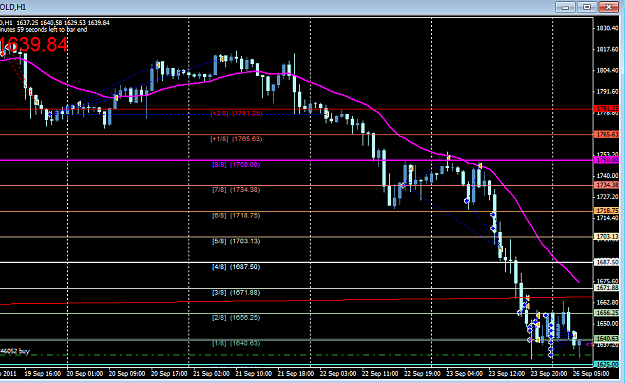Select the [+1/8] (1765.63) level label

pos(236,139)
